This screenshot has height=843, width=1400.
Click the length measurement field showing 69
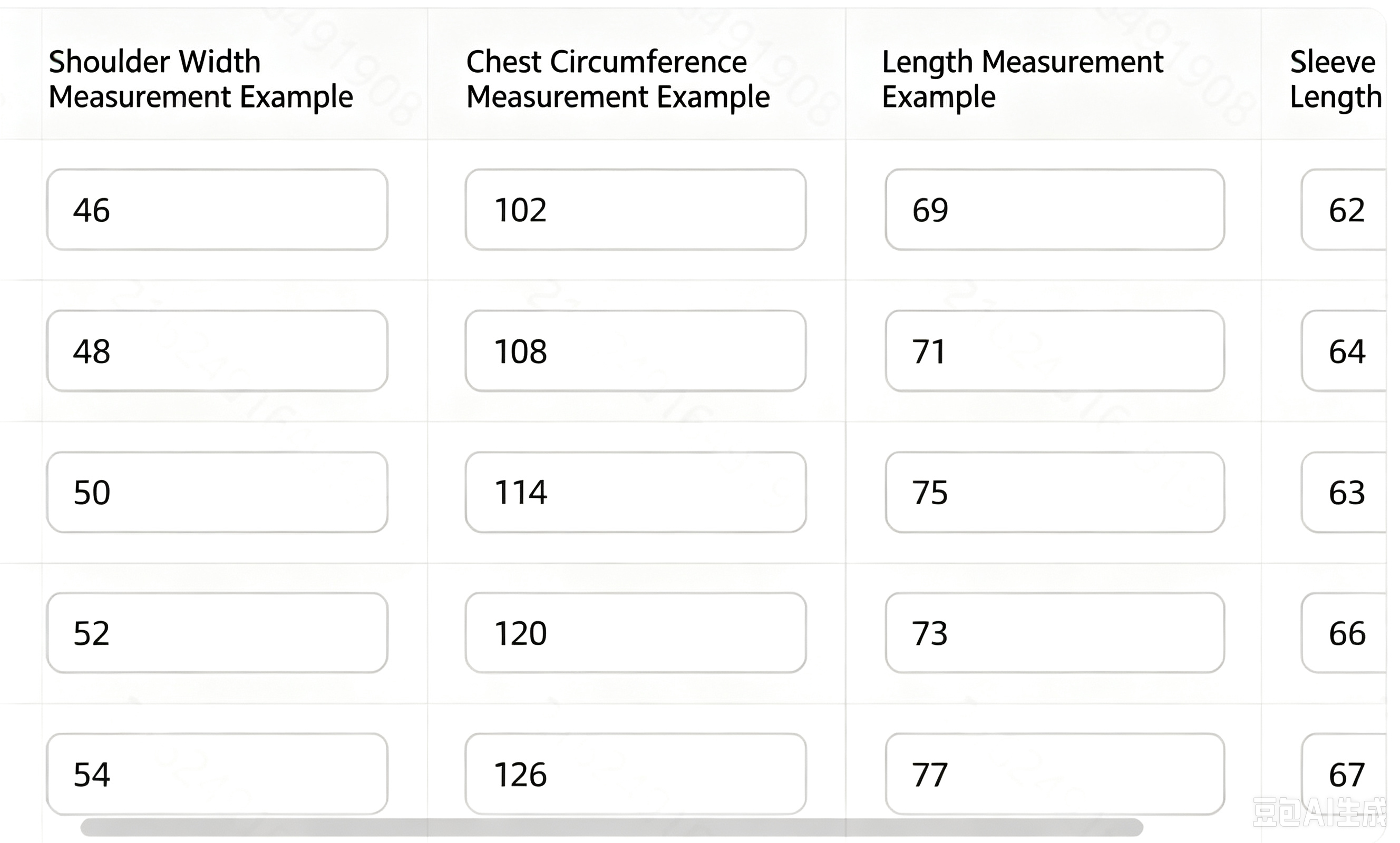pyautogui.click(x=1055, y=210)
